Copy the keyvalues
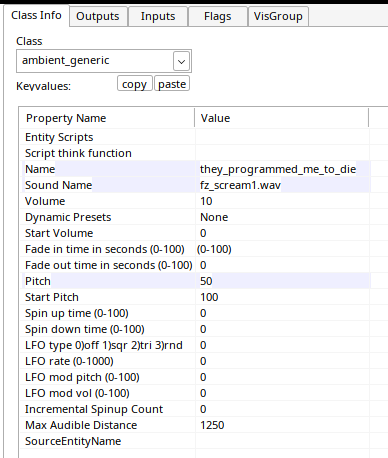This screenshot has height=458, width=388. pyautogui.click(x=134, y=84)
